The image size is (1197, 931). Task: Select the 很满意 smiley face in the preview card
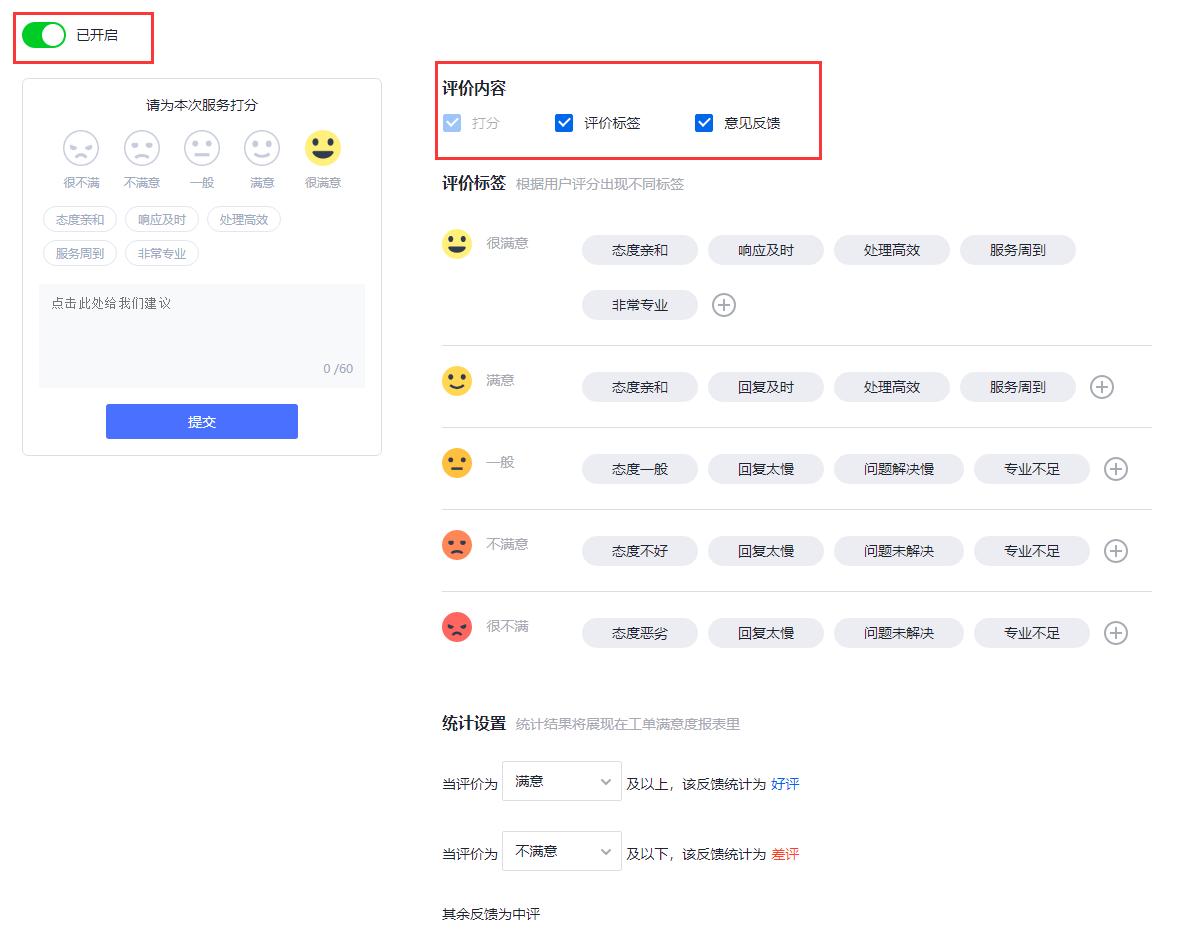coord(322,147)
